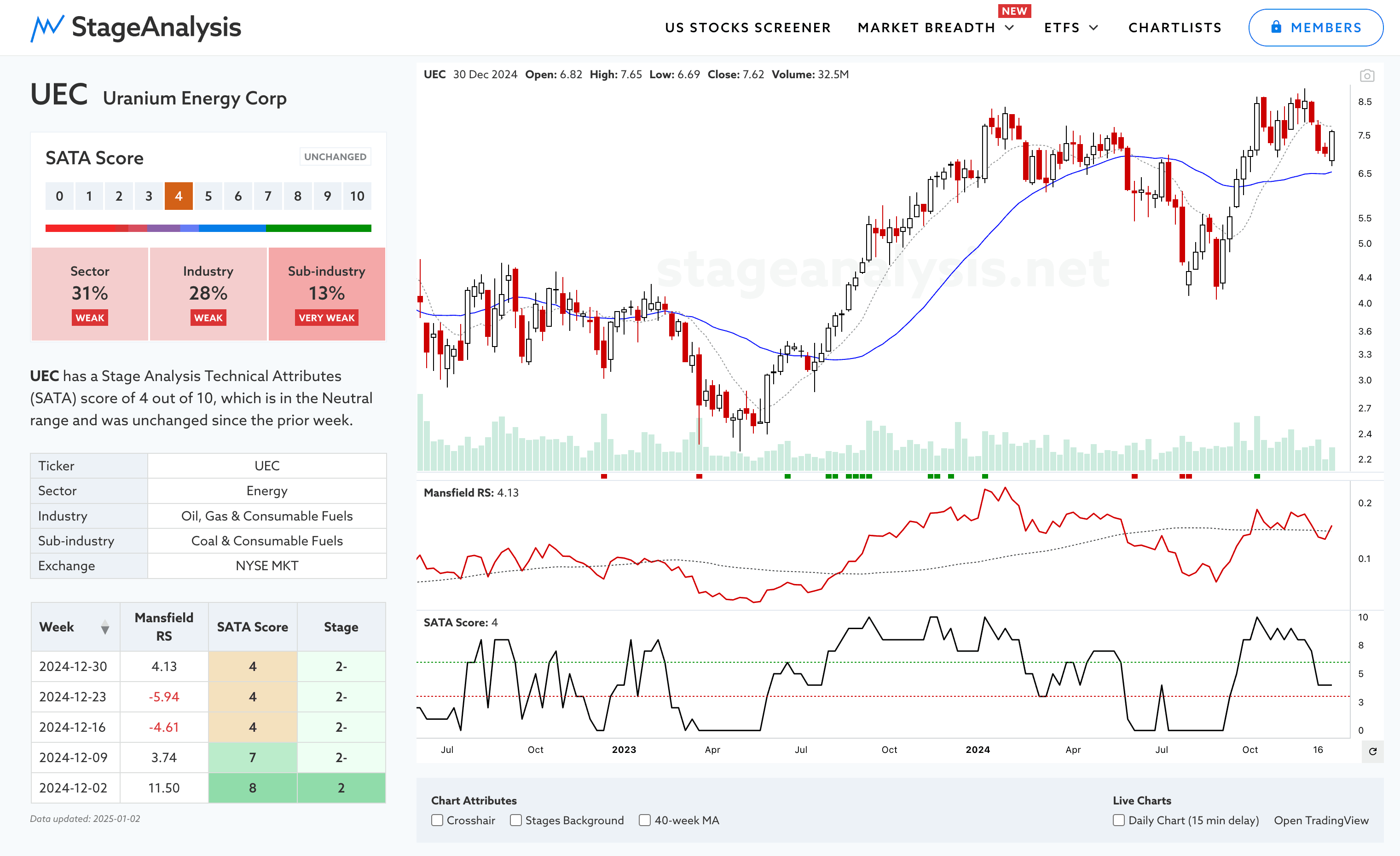
Task: Open Market Breadth menu item
Action: coord(926,28)
